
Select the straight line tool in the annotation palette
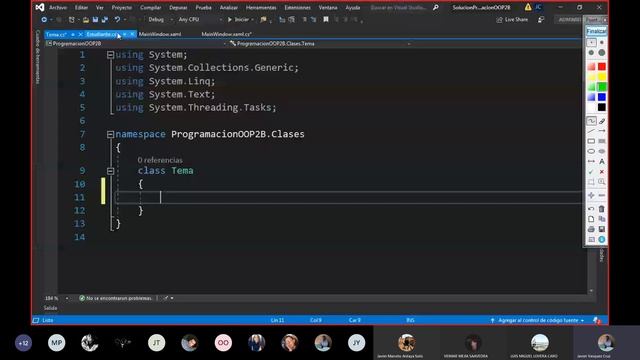coord(591,131)
